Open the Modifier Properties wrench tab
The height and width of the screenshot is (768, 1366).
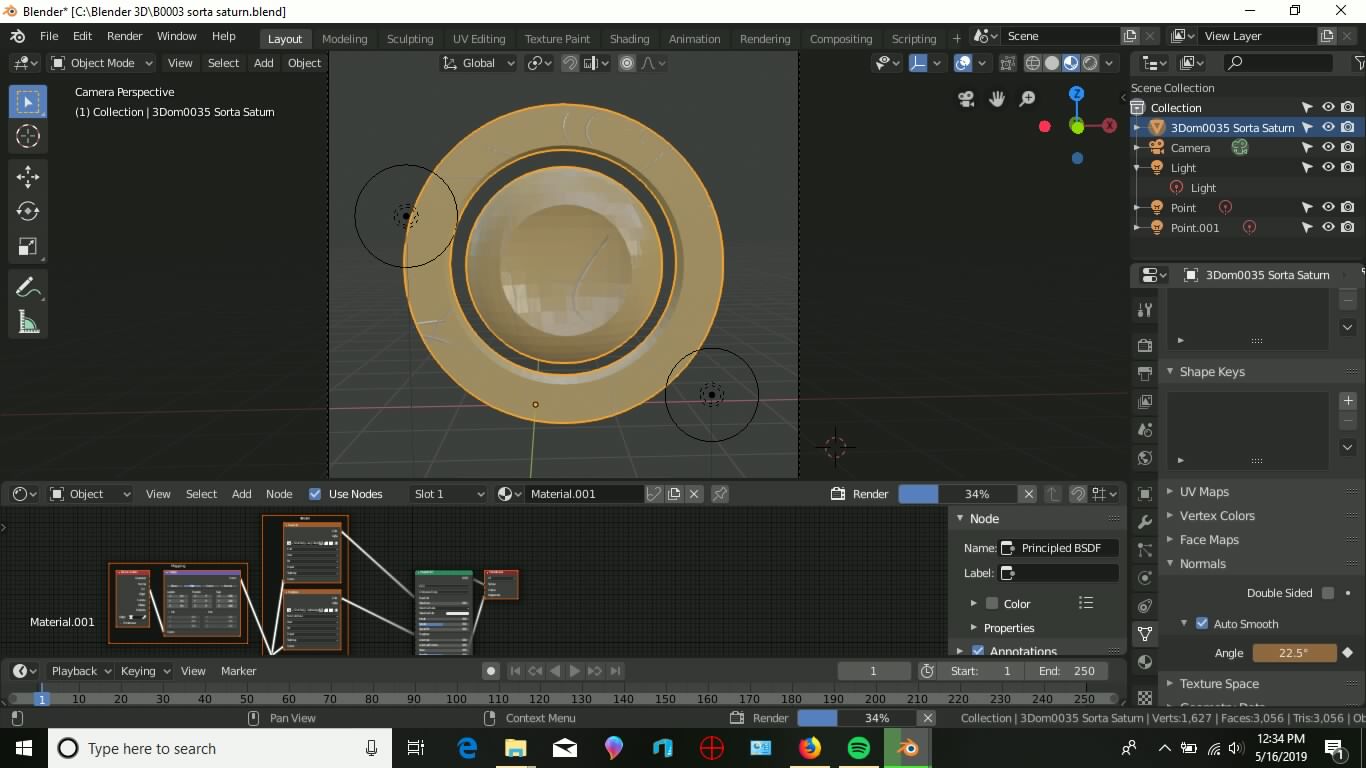(1143, 521)
